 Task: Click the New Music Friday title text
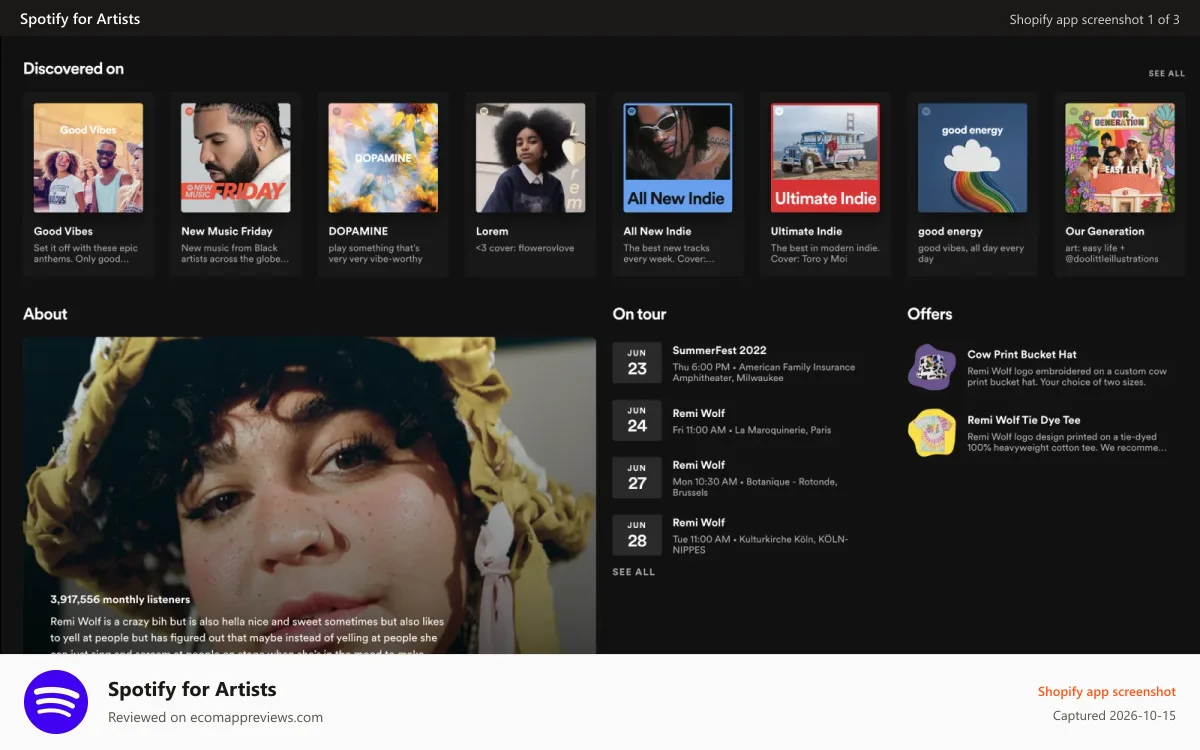pyautogui.click(x=227, y=231)
